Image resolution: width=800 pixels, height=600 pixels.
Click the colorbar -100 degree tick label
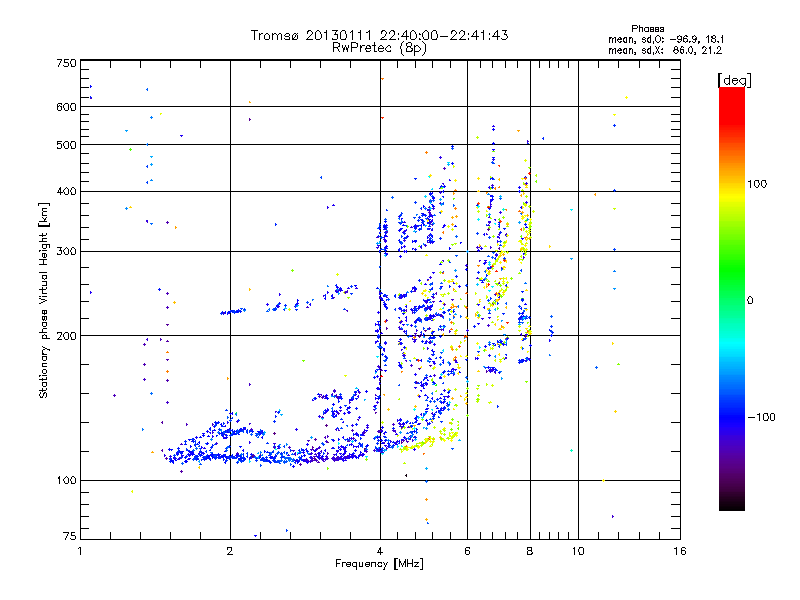[761, 417]
